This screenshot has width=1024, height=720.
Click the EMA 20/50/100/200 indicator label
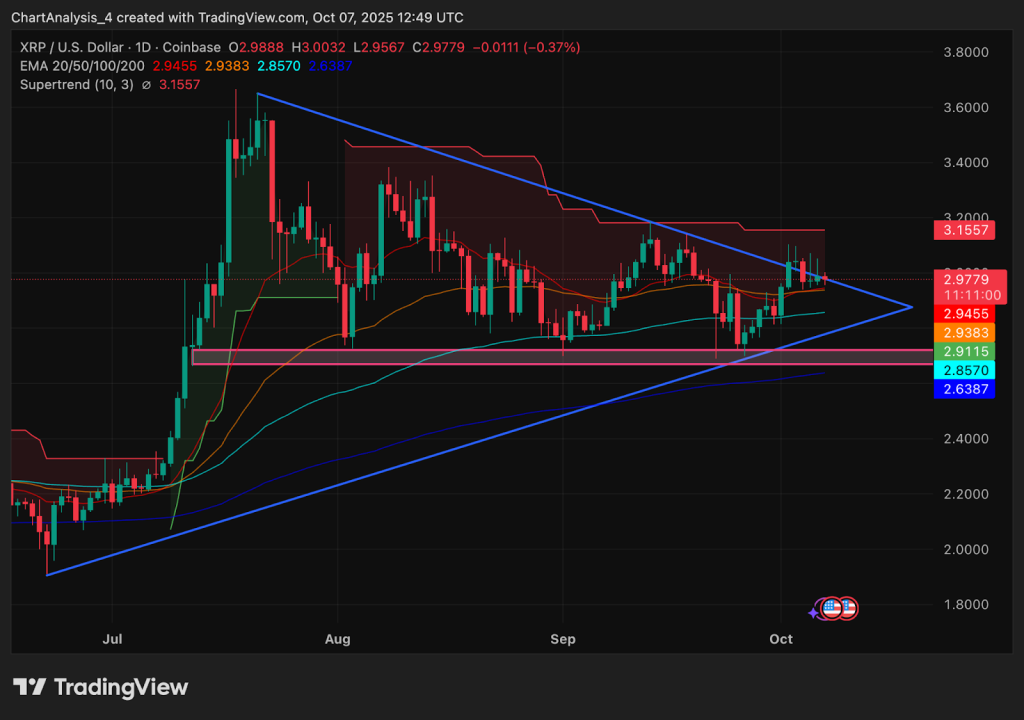click(x=83, y=66)
